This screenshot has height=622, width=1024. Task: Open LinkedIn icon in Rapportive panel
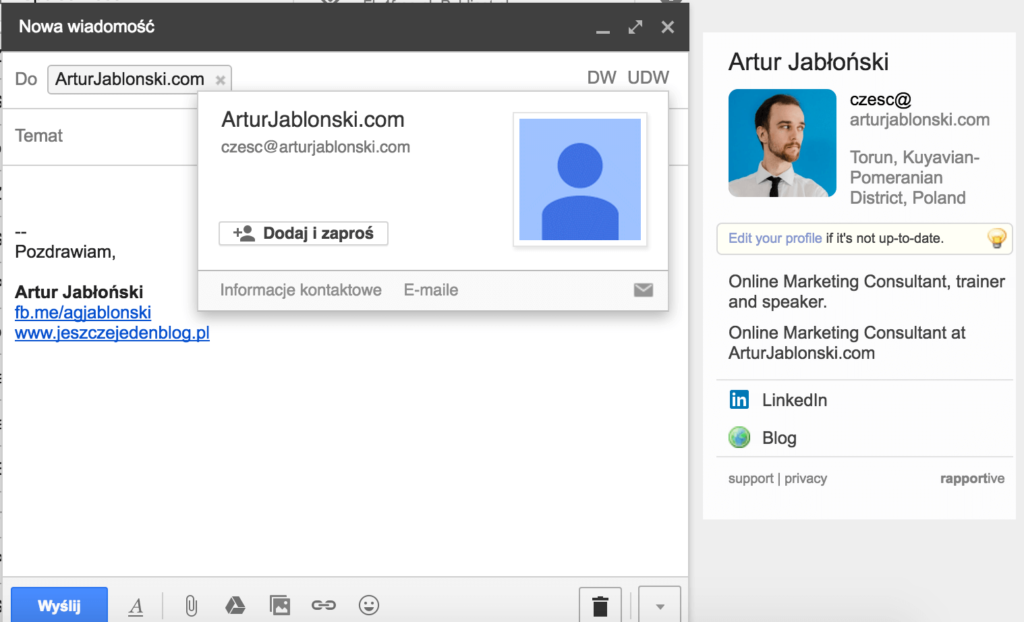[x=739, y=399]
